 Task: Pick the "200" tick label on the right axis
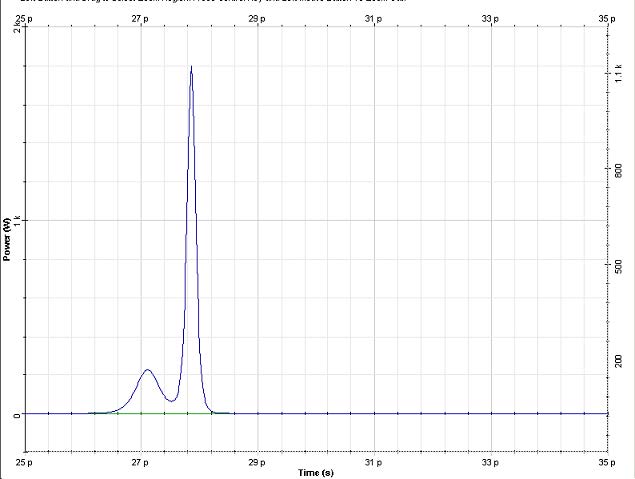tap(618, 361)
